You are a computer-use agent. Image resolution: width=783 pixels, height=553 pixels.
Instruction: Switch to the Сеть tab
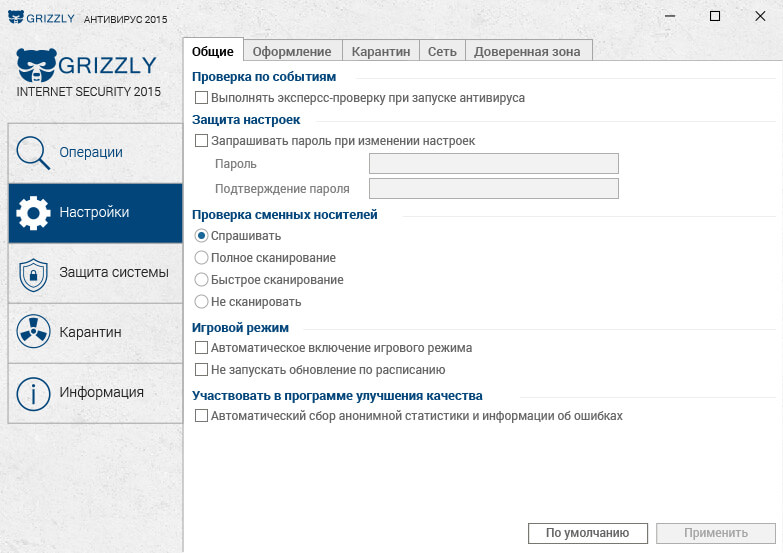442,51
